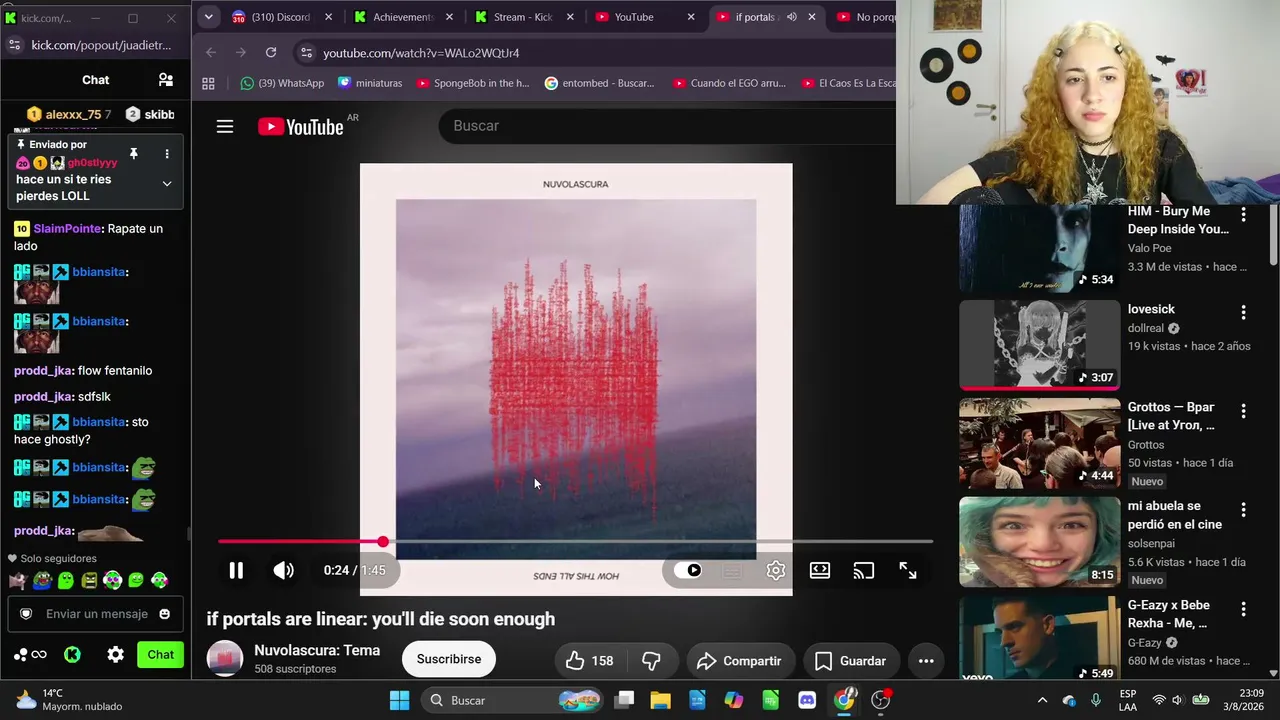
Task: Open Kick chat settings gear
Action: tap(116, 655)
